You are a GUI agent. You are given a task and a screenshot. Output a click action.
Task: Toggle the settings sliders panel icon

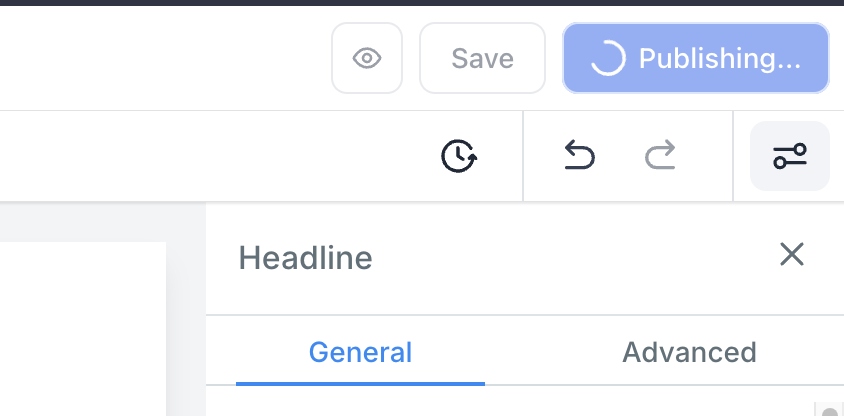[790, 156]
